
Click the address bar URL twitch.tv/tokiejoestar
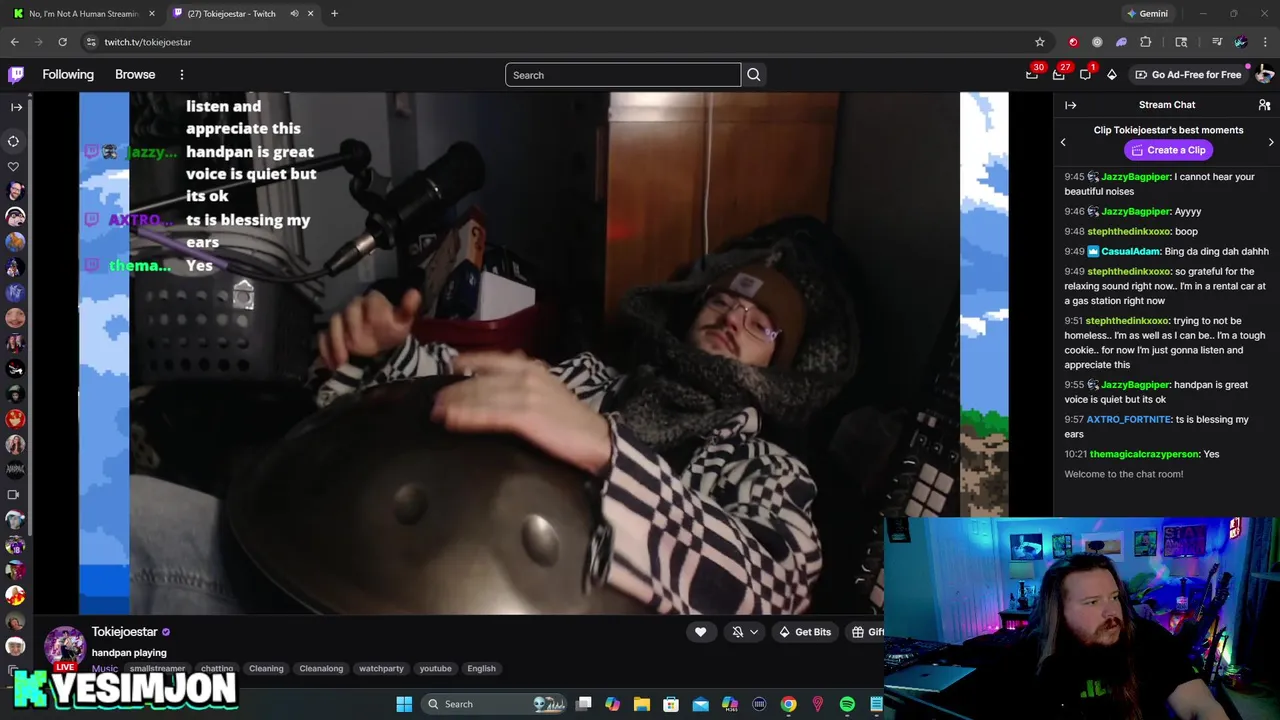click(148, 42)
